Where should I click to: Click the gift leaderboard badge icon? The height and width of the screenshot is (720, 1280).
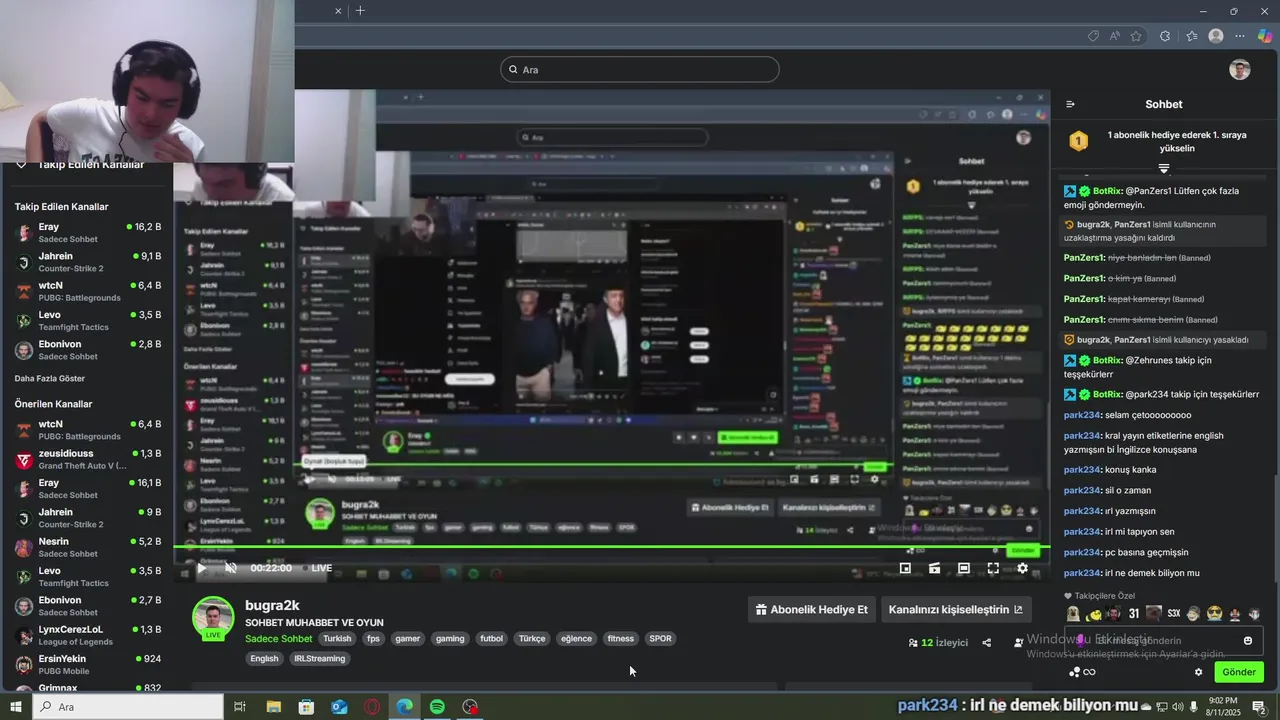pos(1078,141)
